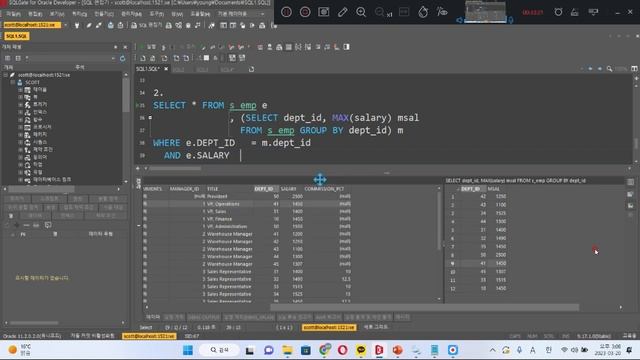Open Opera browser from the taskbar
The height and width of the screenshot is (360, 640).
[x=342, y=350]
